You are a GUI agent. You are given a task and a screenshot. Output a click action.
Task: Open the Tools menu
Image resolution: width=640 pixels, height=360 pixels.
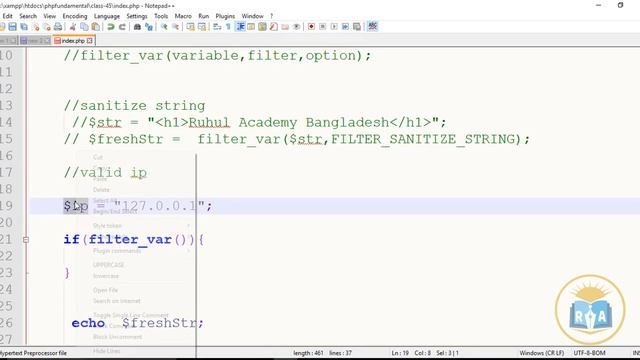pyautogui.click(x=161, y=16)
